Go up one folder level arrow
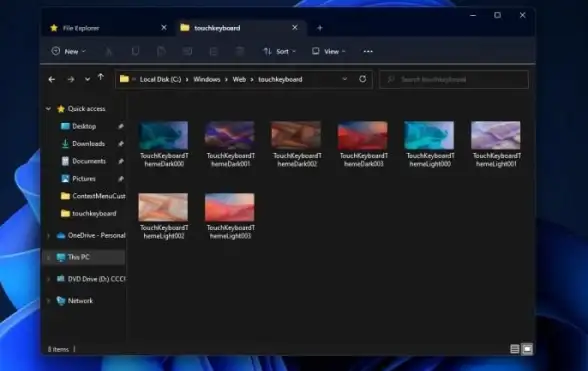The image size is (588, 371). pyautogui.click(x=100, y=78)
